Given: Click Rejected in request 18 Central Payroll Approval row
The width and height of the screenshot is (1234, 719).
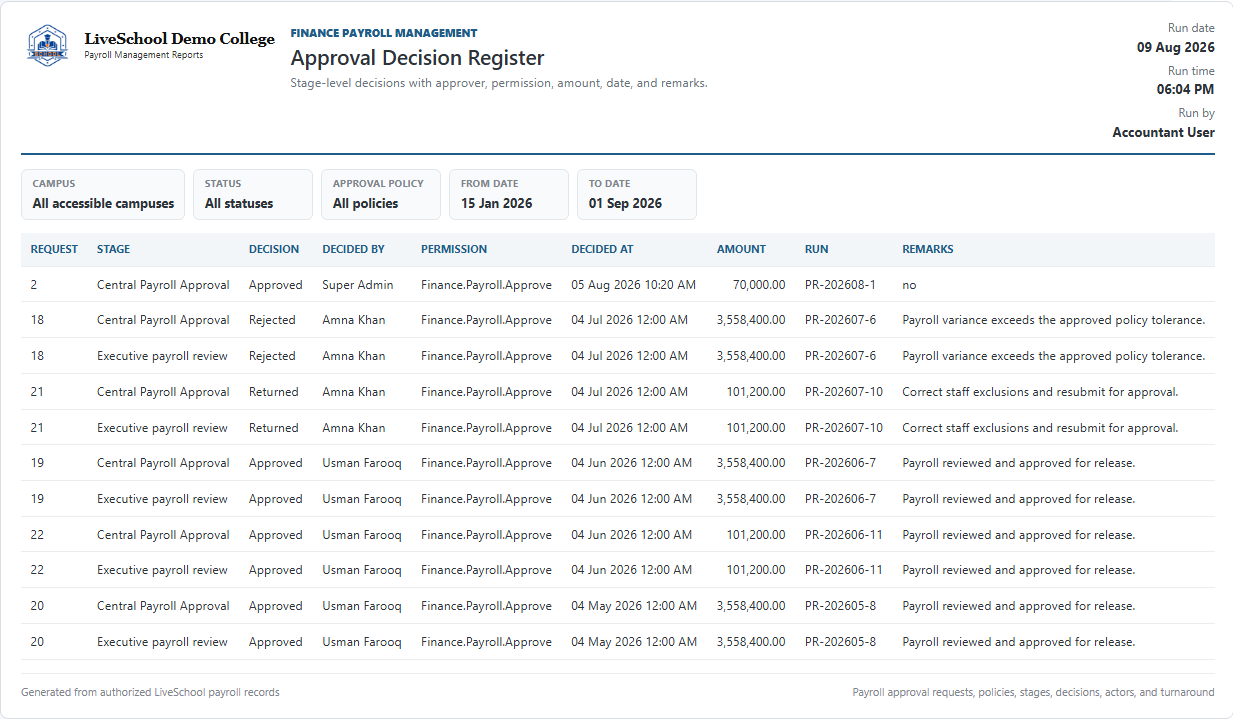Looking at the screenshot, I should coord(272,320).
